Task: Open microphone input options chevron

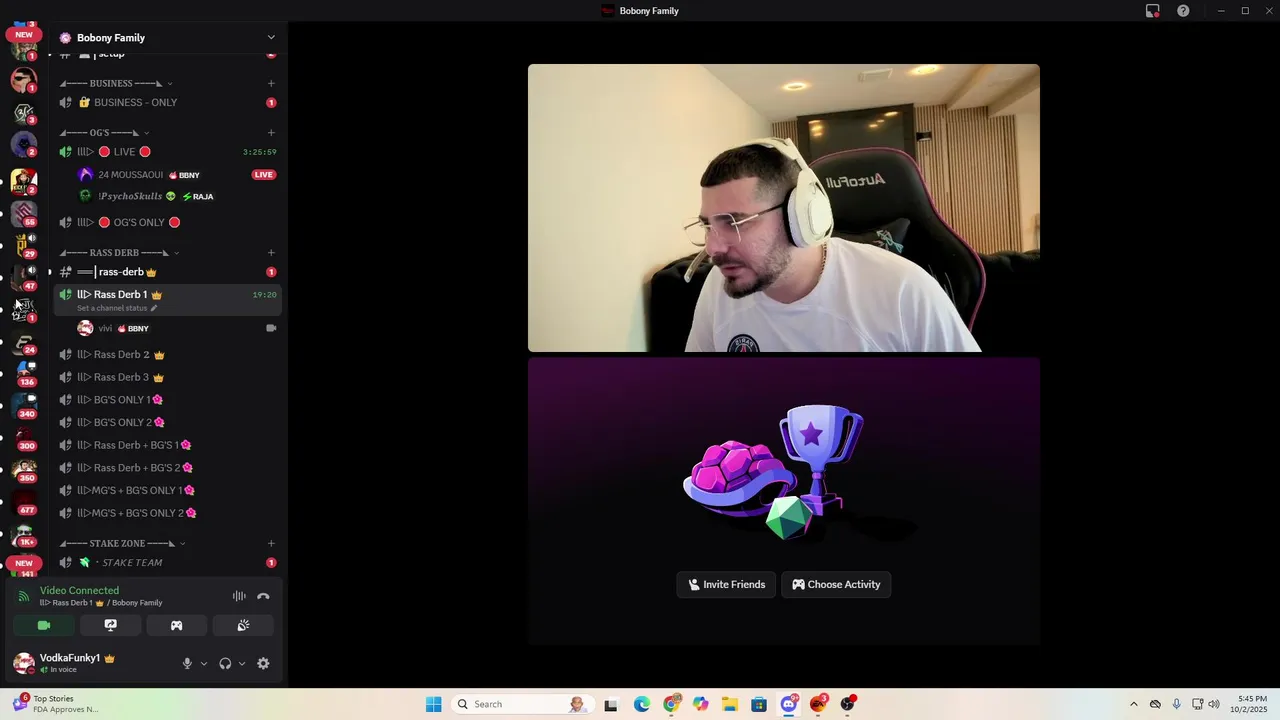Action: coord(204,663)
